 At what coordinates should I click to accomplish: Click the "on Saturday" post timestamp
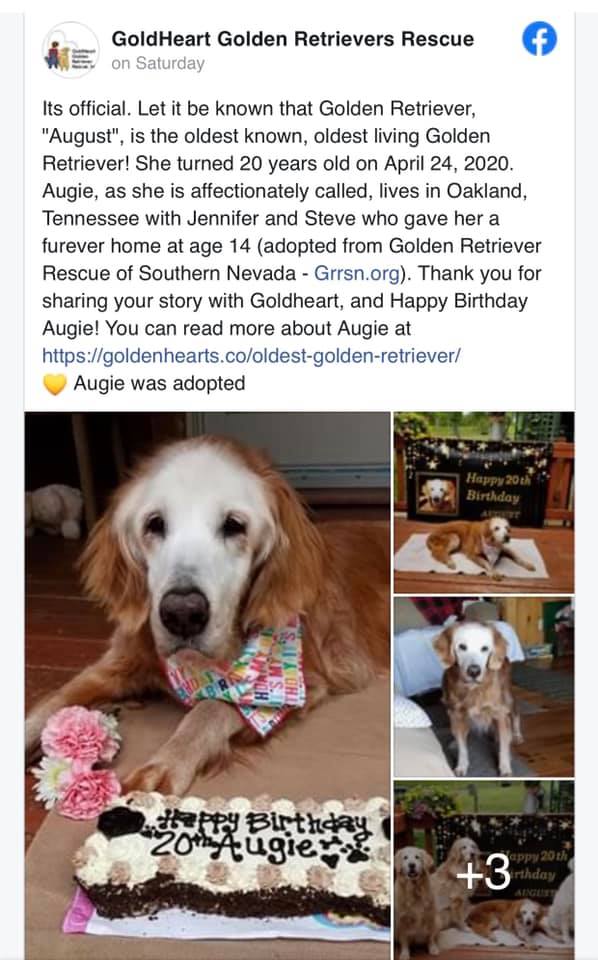[158, 64]
